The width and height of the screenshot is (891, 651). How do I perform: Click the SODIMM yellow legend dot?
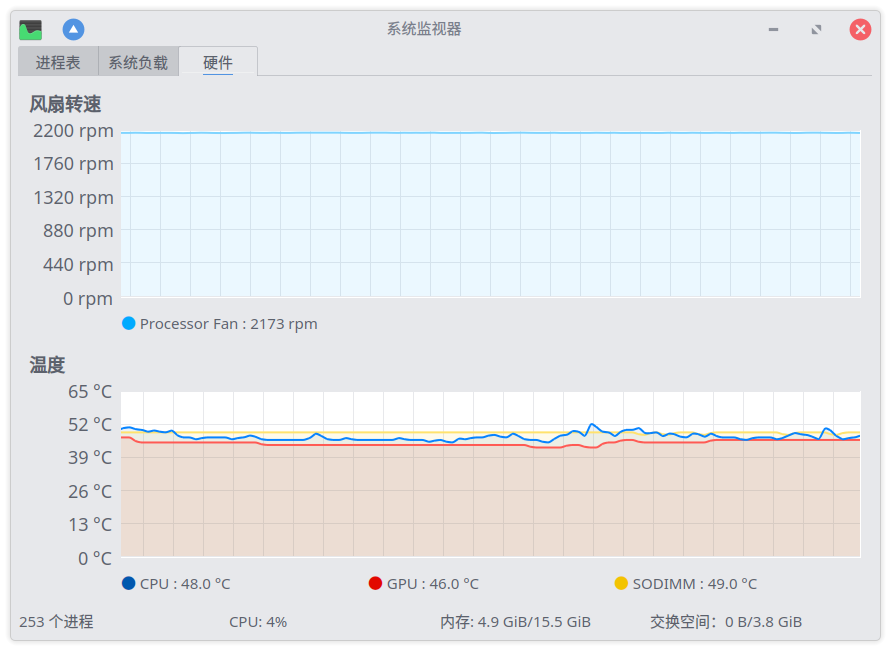(x=621, y=583)
